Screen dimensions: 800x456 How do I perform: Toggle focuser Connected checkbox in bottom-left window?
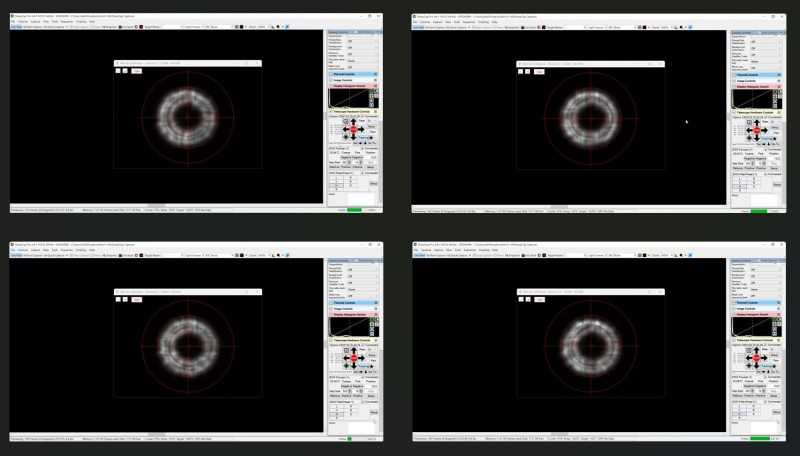tap(363, 377)
